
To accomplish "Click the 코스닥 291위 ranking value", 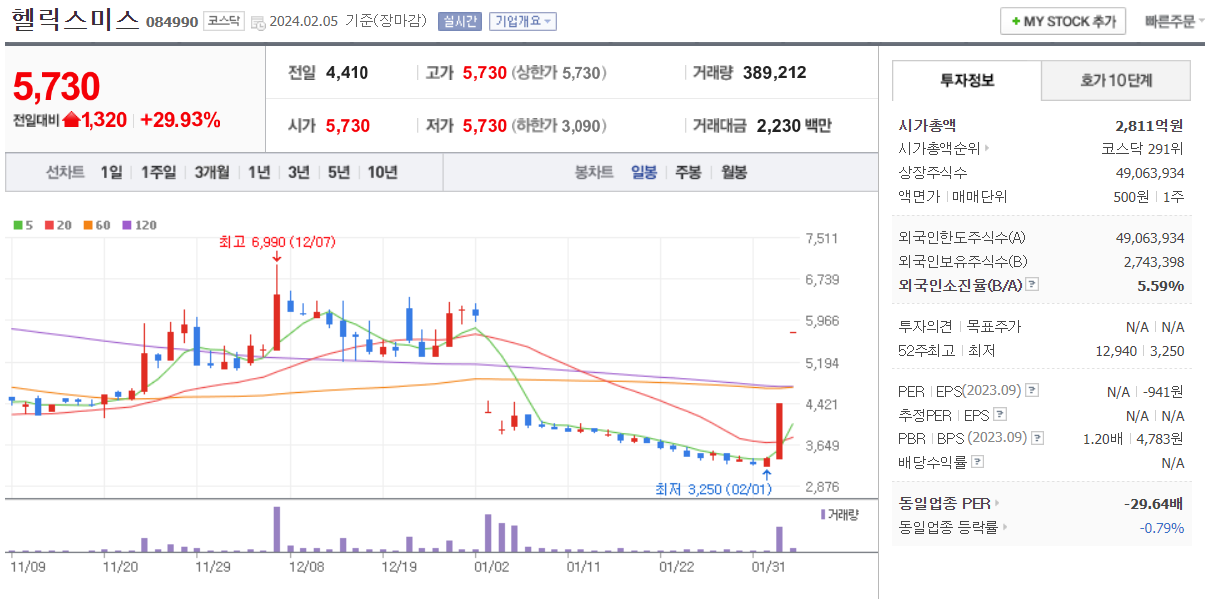I will [1143, 149].
